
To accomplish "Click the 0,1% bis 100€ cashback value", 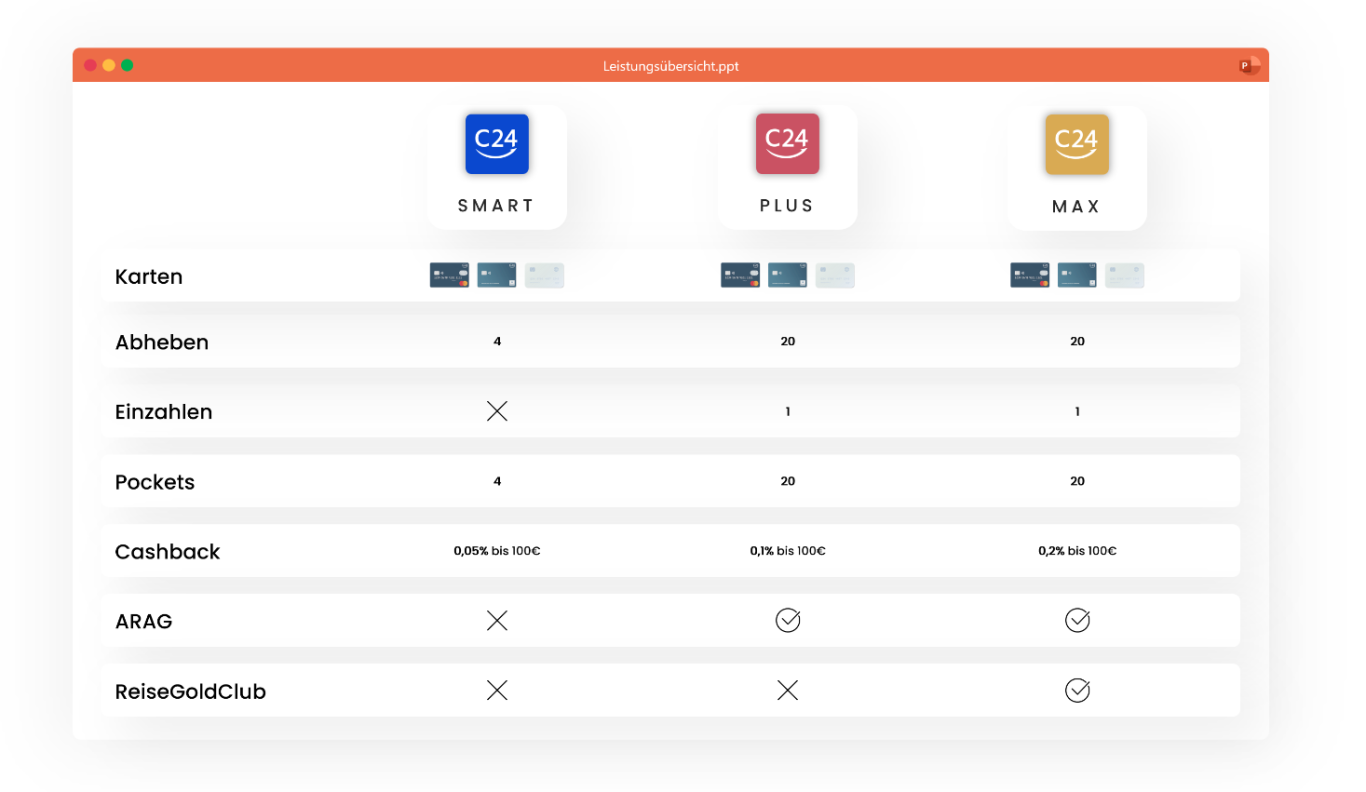I will pos(788,551).
